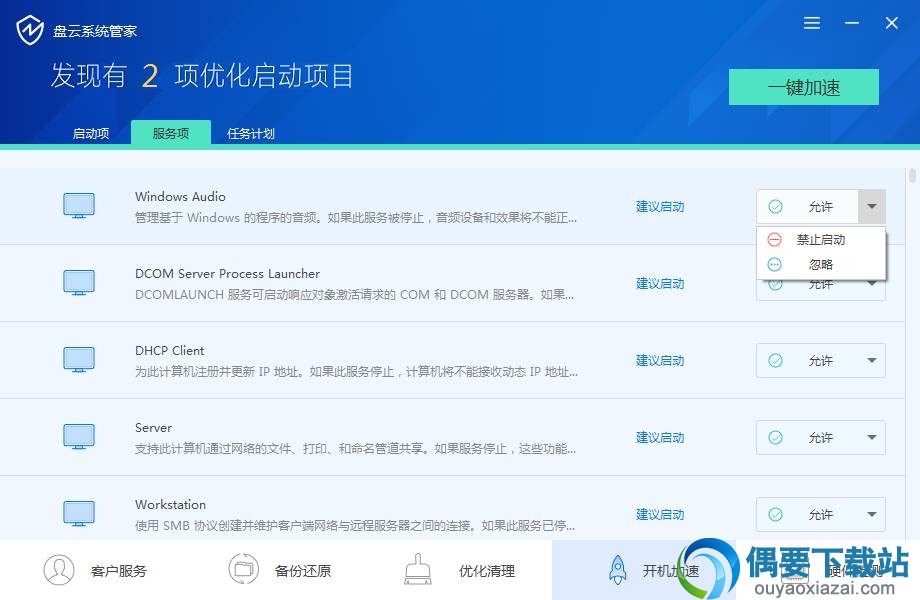Click 建议启动 in the Workstation row
The image size is (920, 600).
[660, 514]
